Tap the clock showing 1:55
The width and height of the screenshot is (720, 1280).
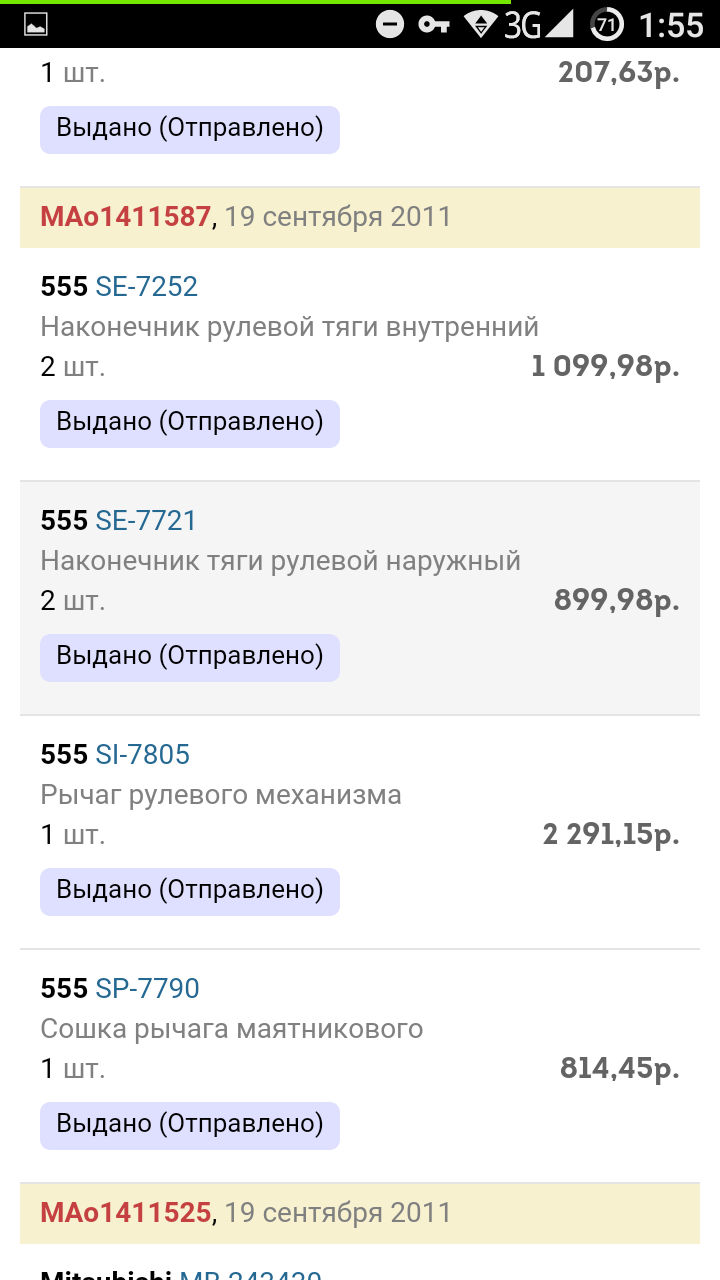(x=671, y=25)
